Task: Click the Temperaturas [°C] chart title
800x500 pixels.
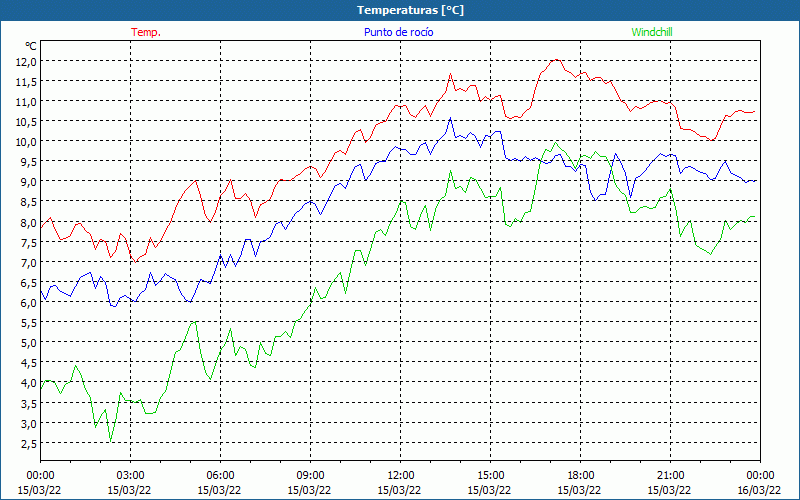Action: tap(410, 10)
